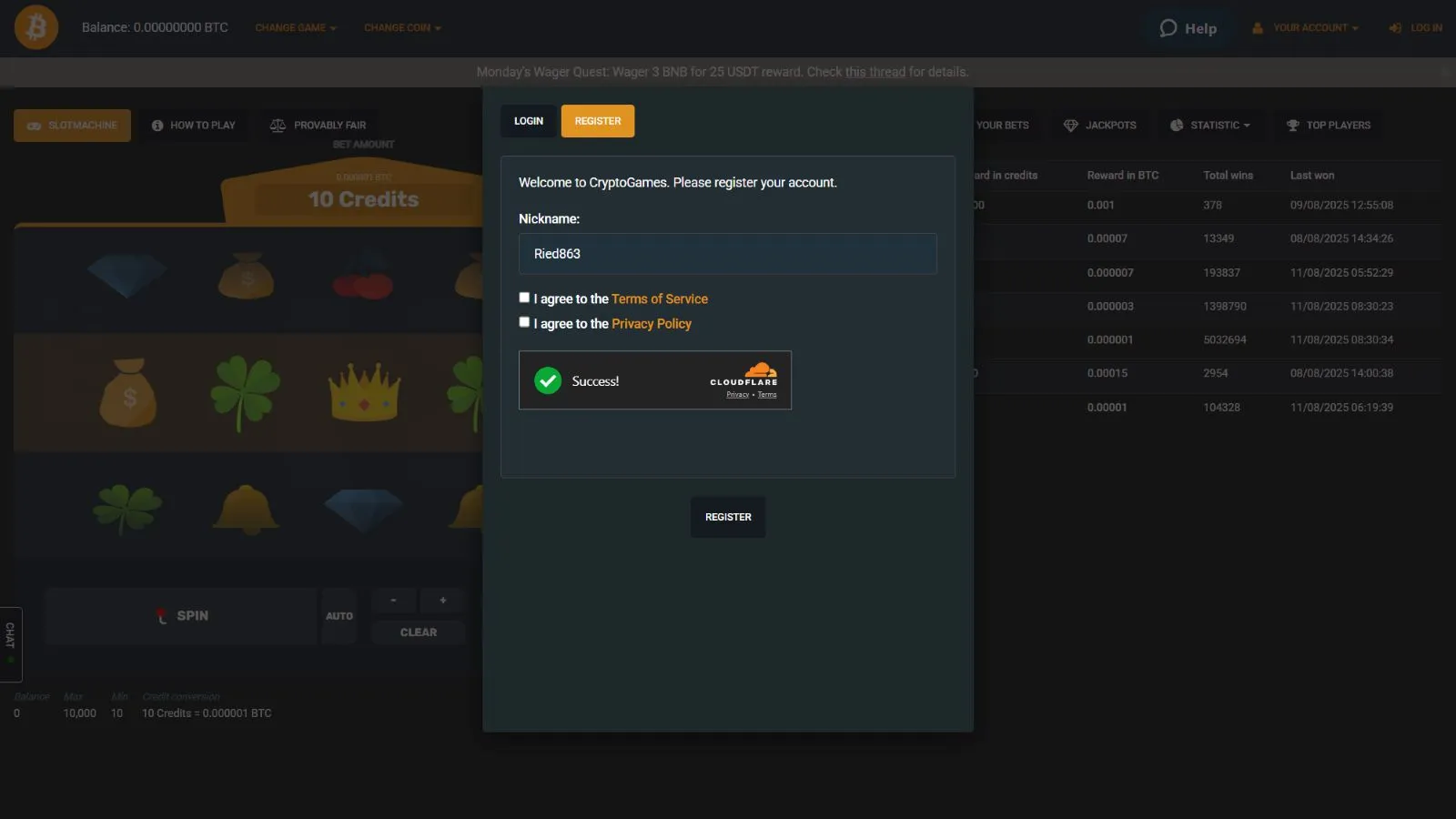
Task: Toggle the Auto spin button
Action: 339,616
